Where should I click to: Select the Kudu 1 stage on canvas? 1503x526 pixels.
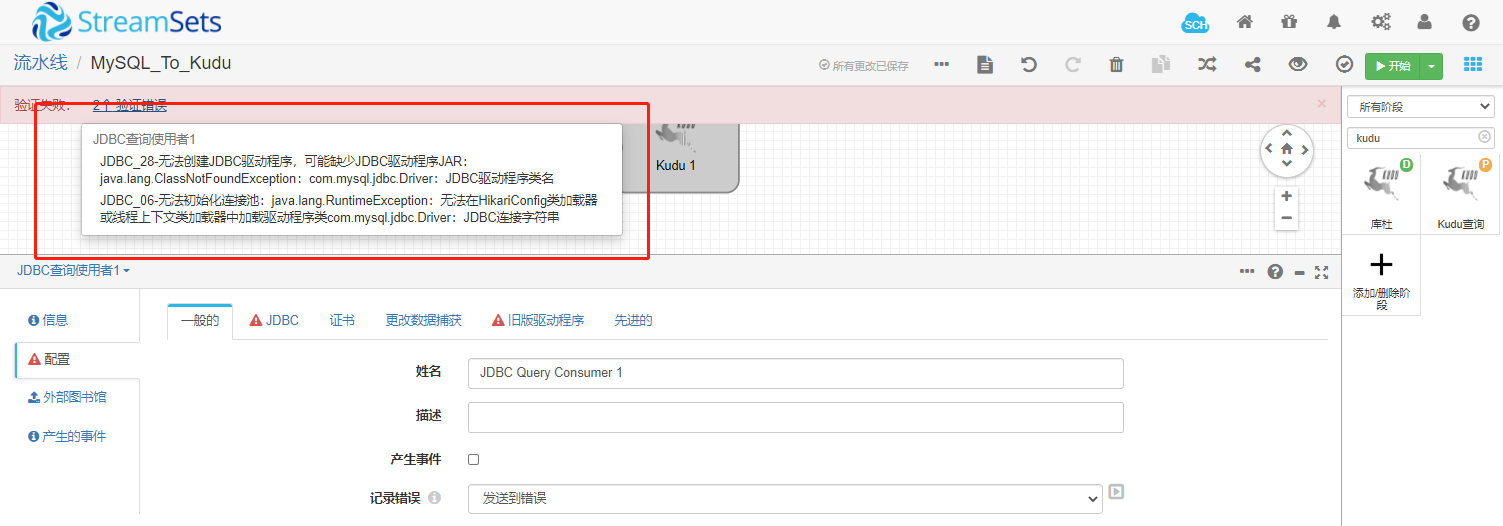point(680,157)
